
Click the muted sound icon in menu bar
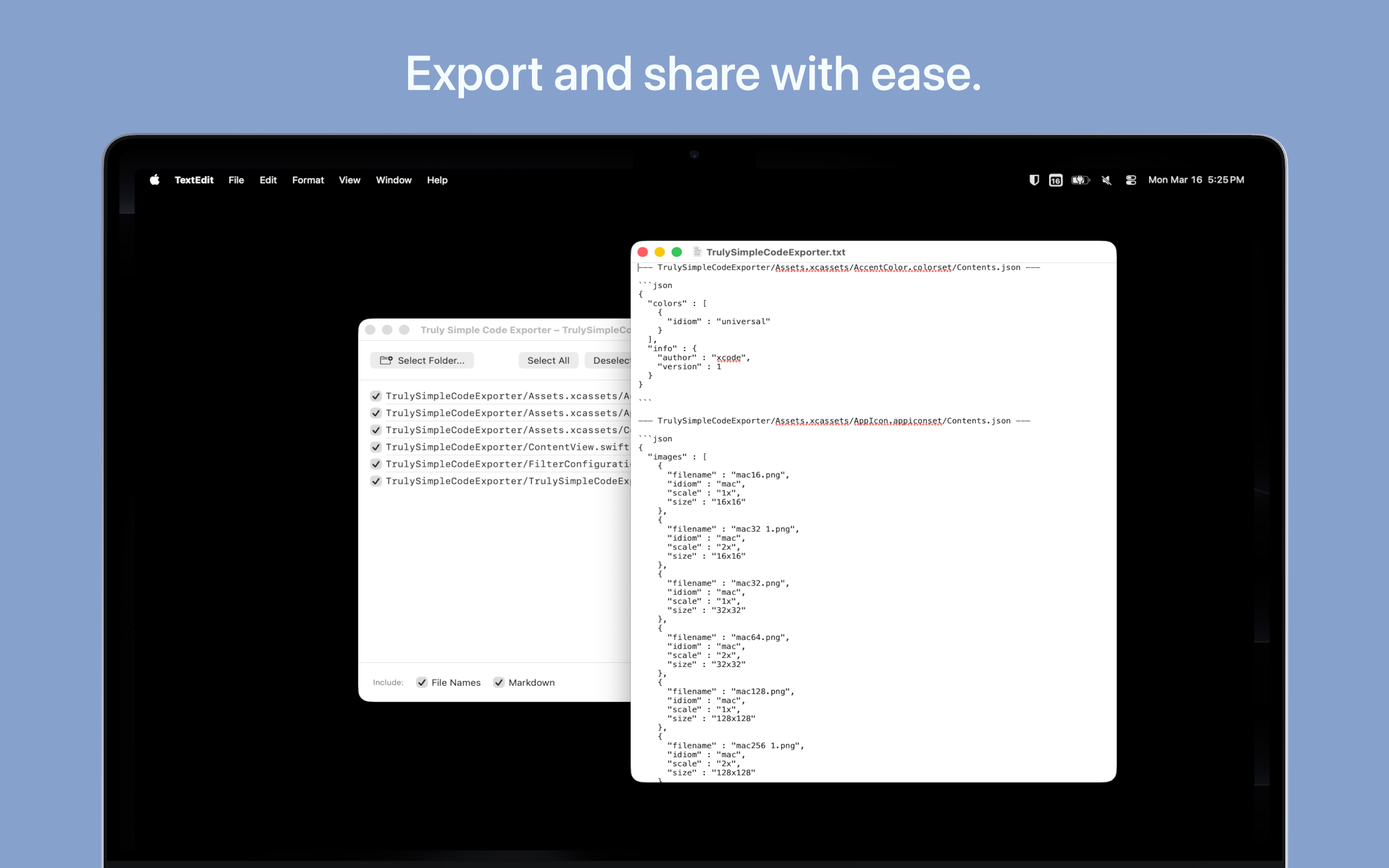tap(1105, 180)
